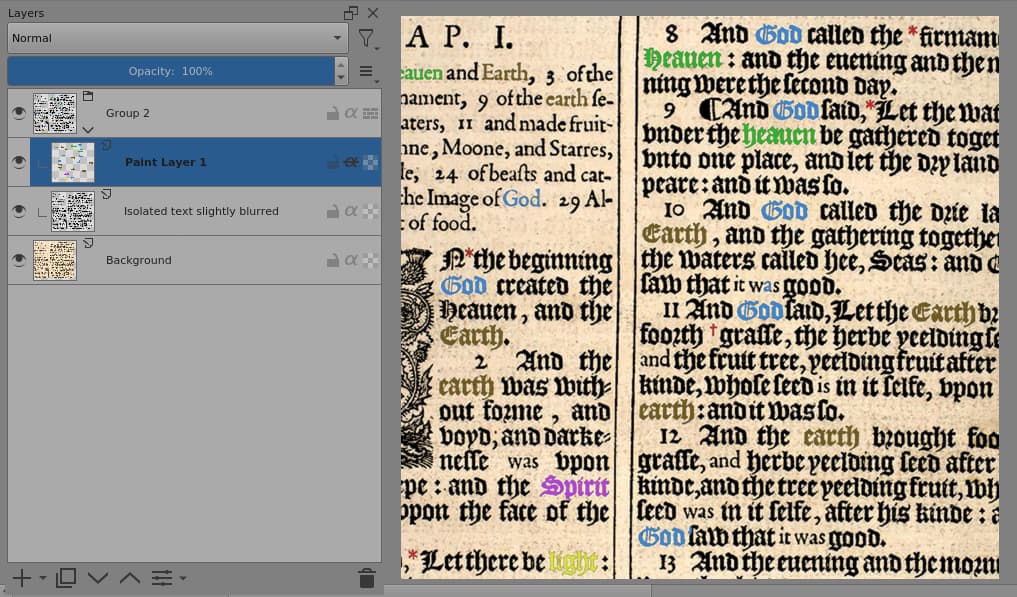This screenshot has height=597, width=1017.
Task: Open the layer properties dropdown arrow
Action: click(x=183, y=578)
